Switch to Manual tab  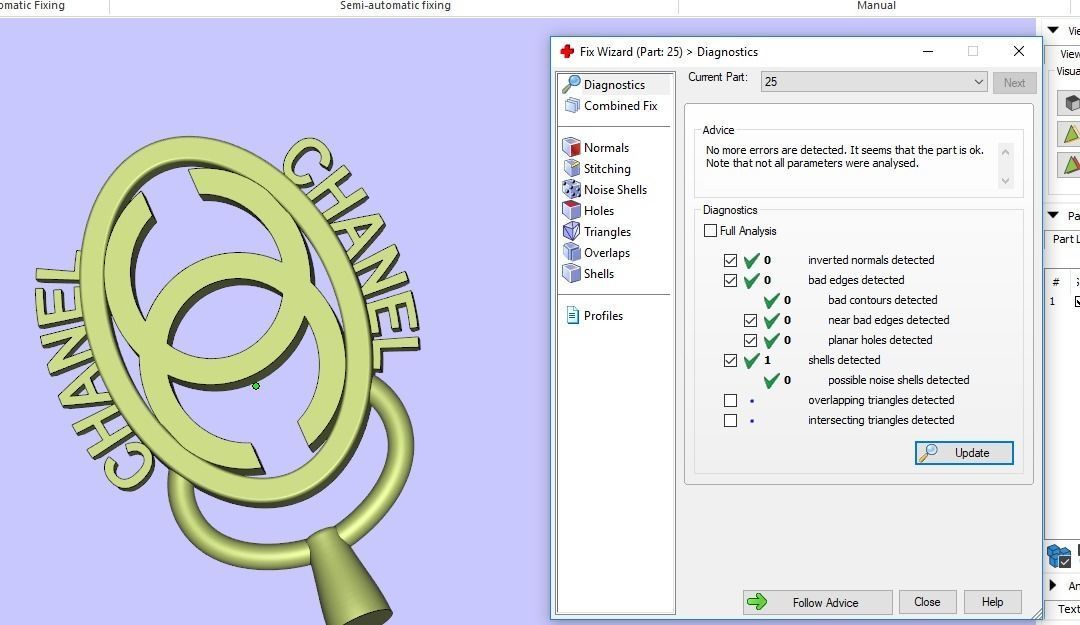point(876,6)
